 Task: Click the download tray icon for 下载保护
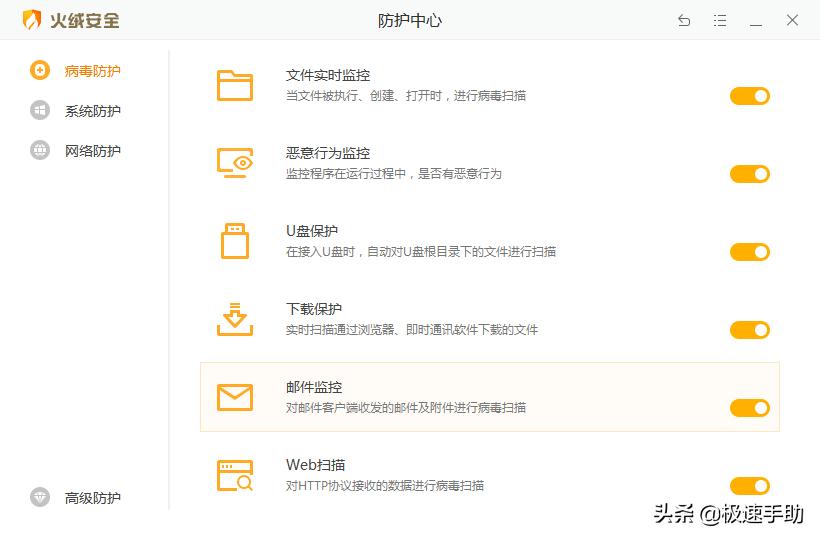point(235,319)
